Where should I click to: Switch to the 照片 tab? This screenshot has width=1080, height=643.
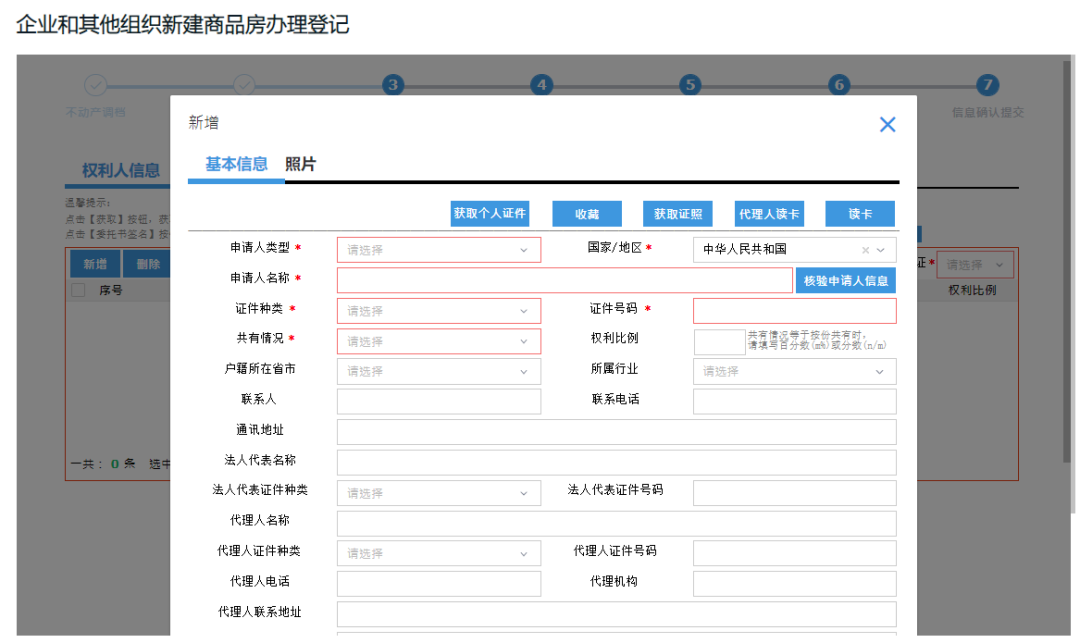point(301,163)
